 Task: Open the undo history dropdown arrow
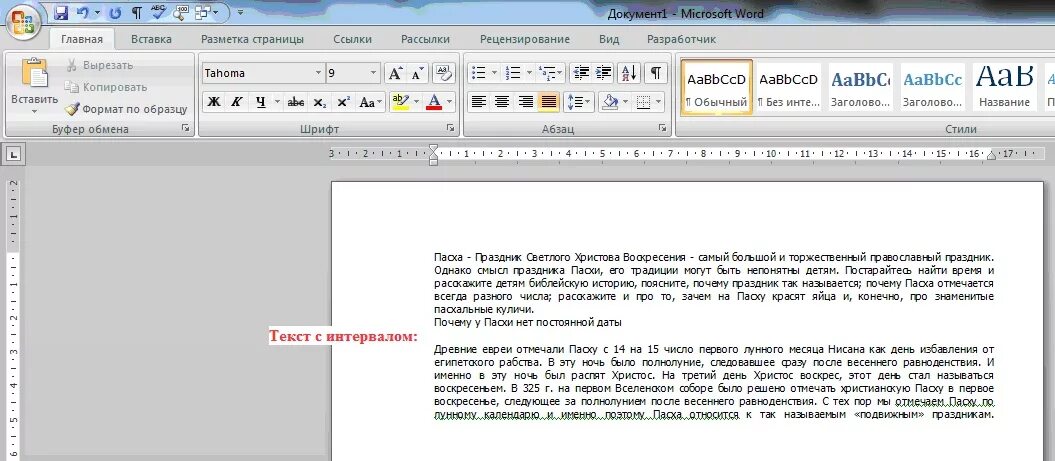pyautogui.click(x=97, y=13)
